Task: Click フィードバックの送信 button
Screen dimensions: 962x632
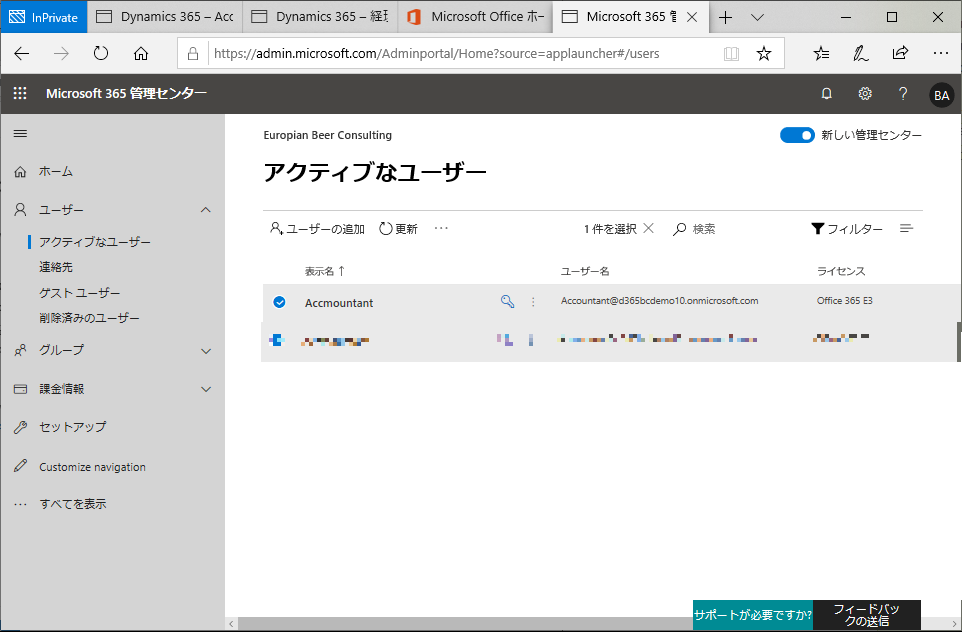Action: (866, 615)
